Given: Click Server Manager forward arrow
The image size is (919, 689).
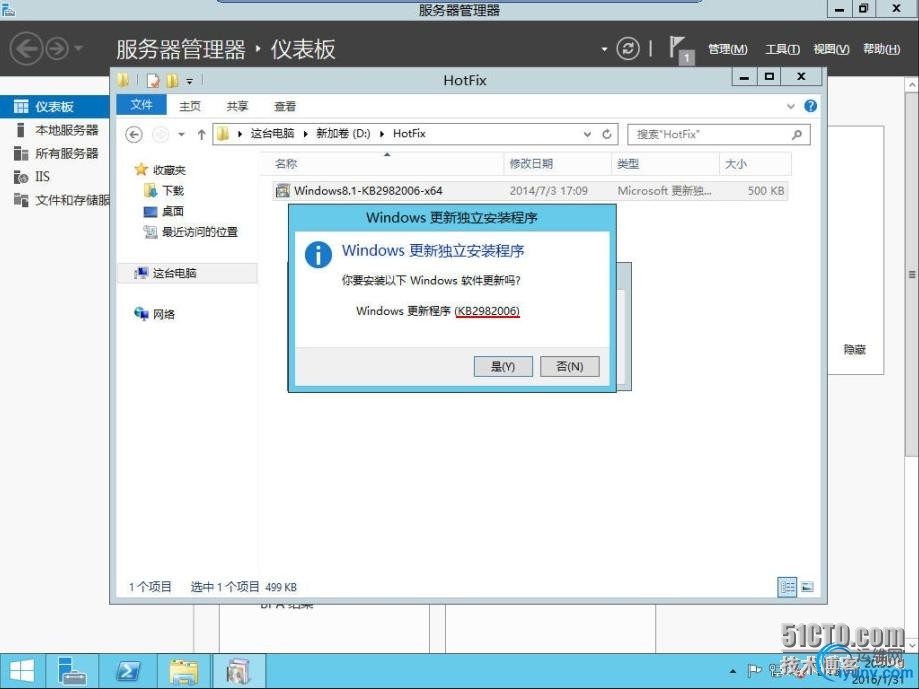Looking at the screenshot, I should tap(57, 49).
